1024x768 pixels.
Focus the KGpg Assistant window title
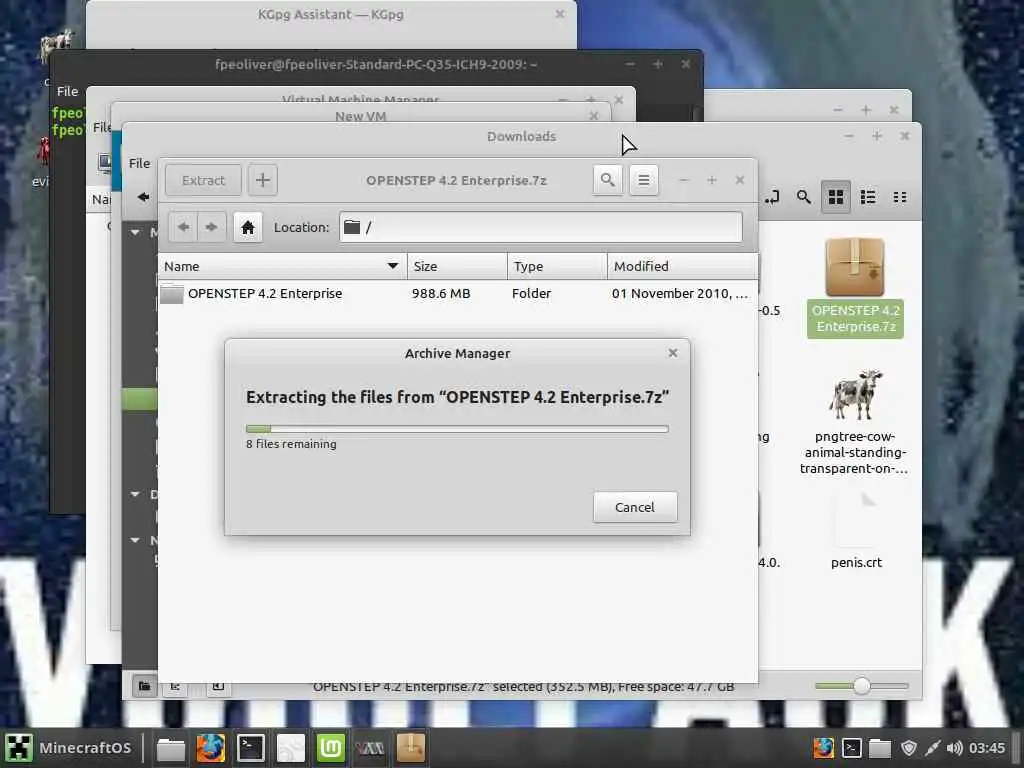(x=330, y=14)
